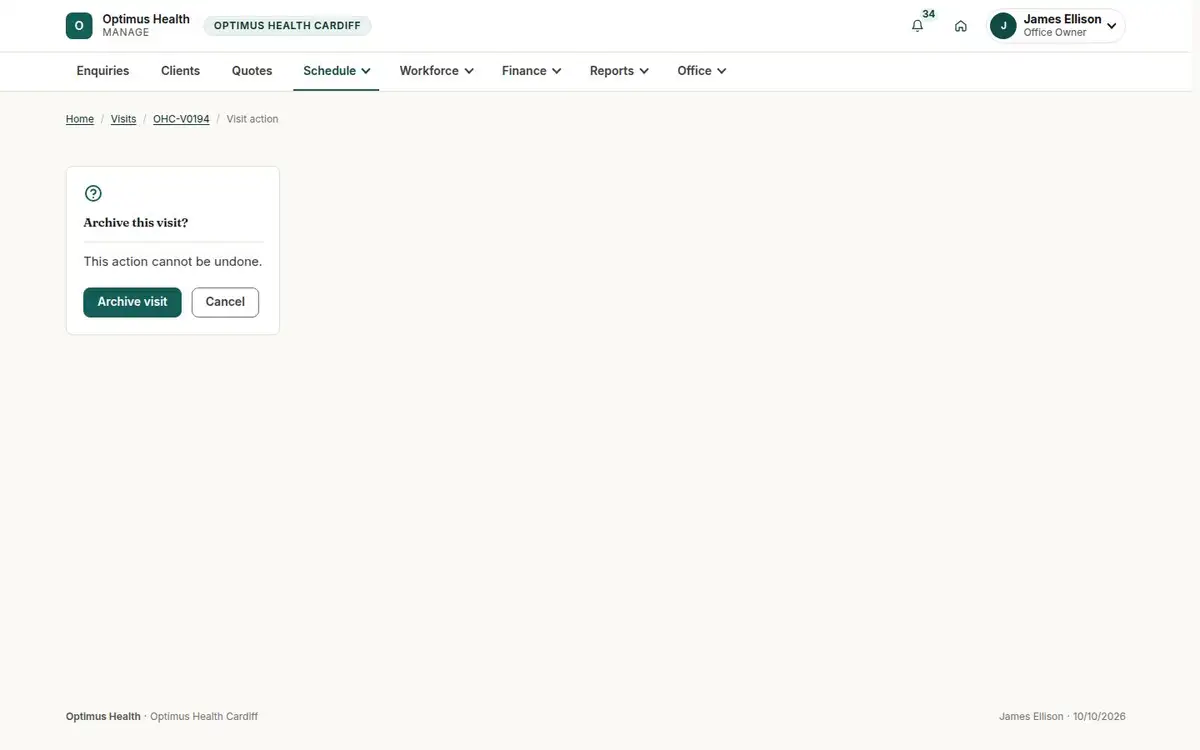The width and height of the screenshot is (1200, 750).
Task: Open the Office dropdown menu
Action: [x=701, y=71]
